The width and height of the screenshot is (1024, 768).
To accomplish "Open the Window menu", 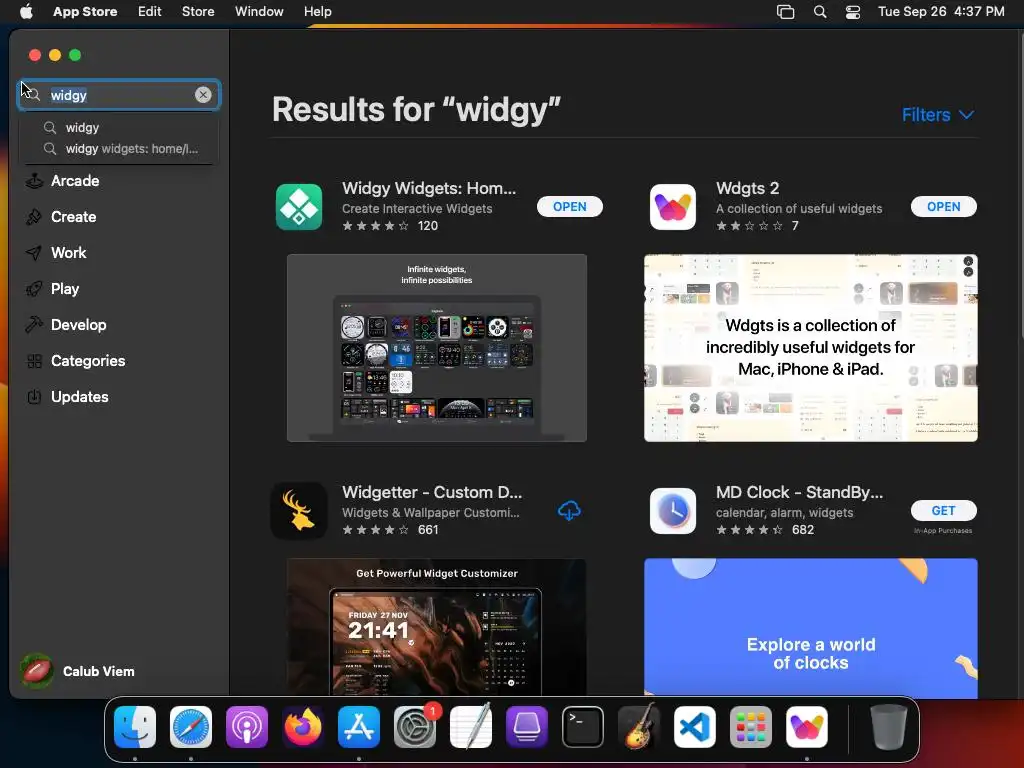I will pyautogui.click(x=259, y=11).
